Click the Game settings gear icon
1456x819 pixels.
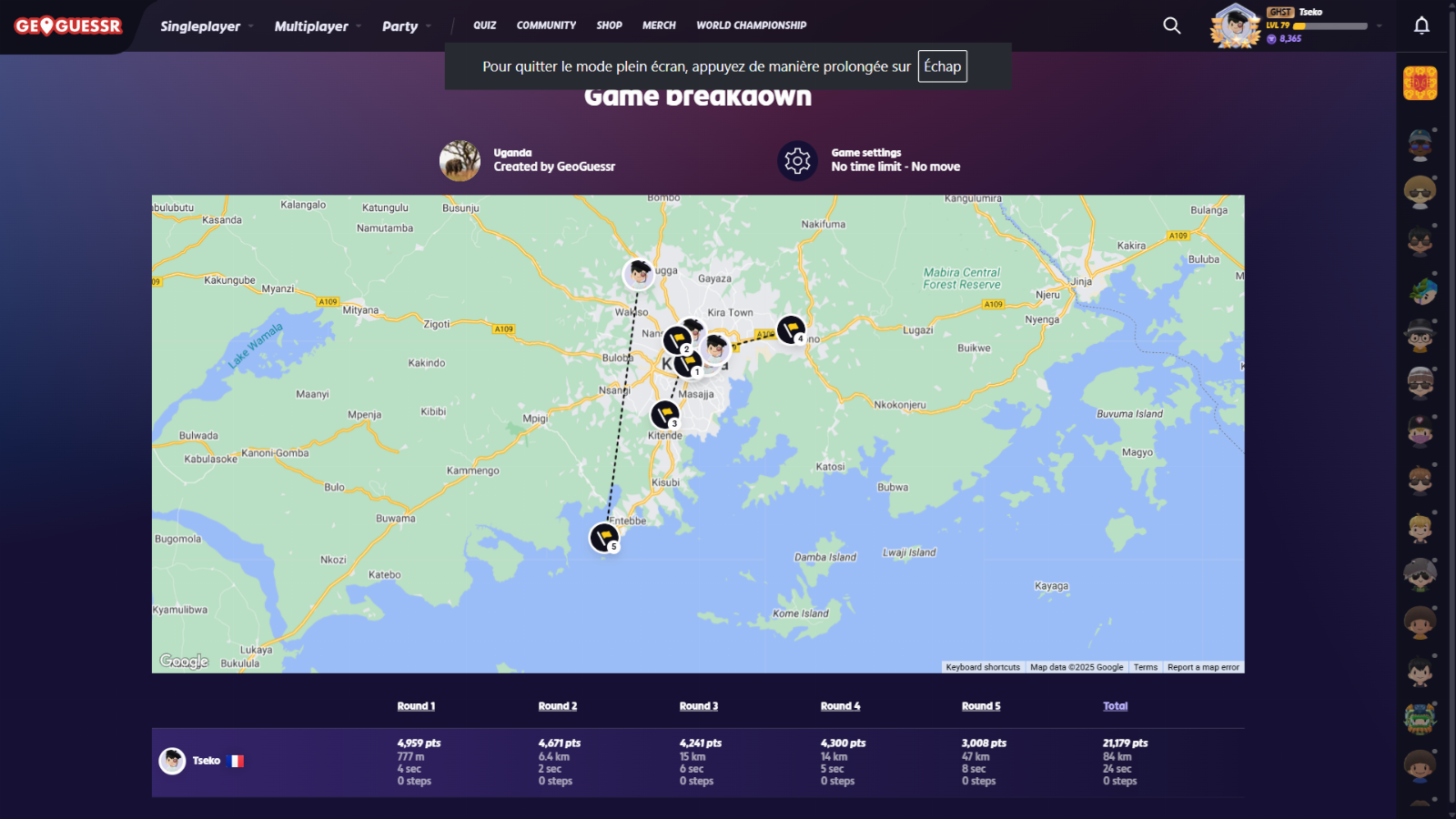[797, 161]
